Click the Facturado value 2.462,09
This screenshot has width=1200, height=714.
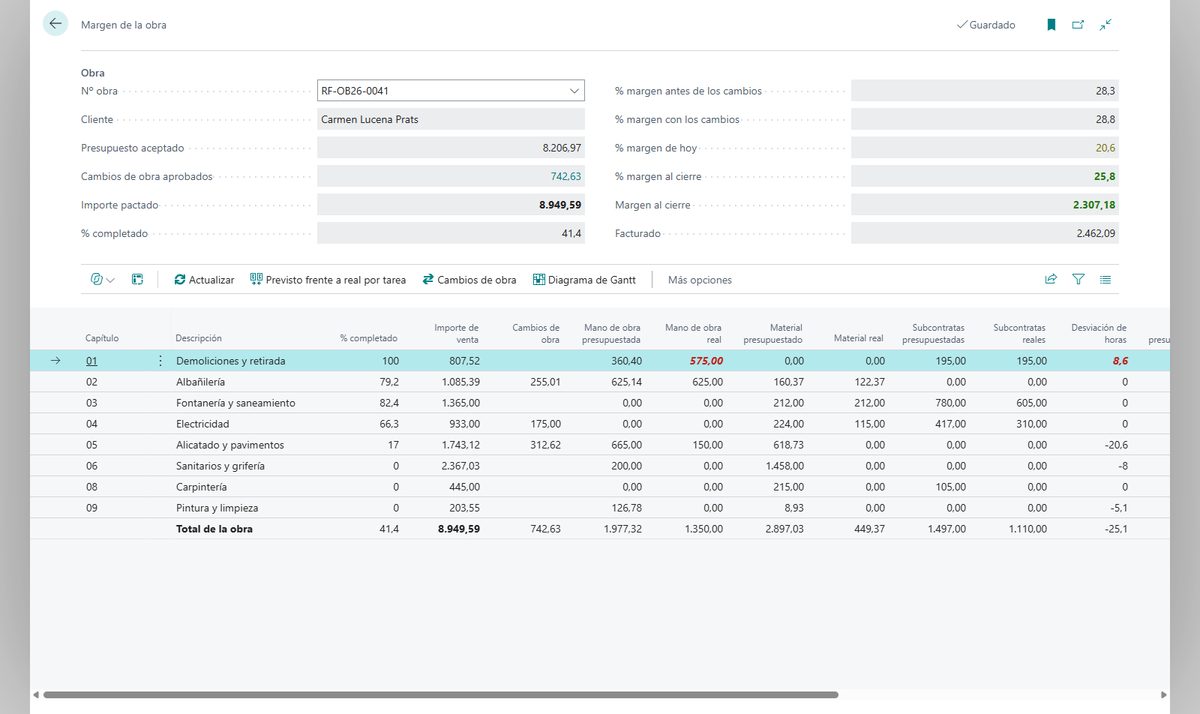click(1096, 234)
